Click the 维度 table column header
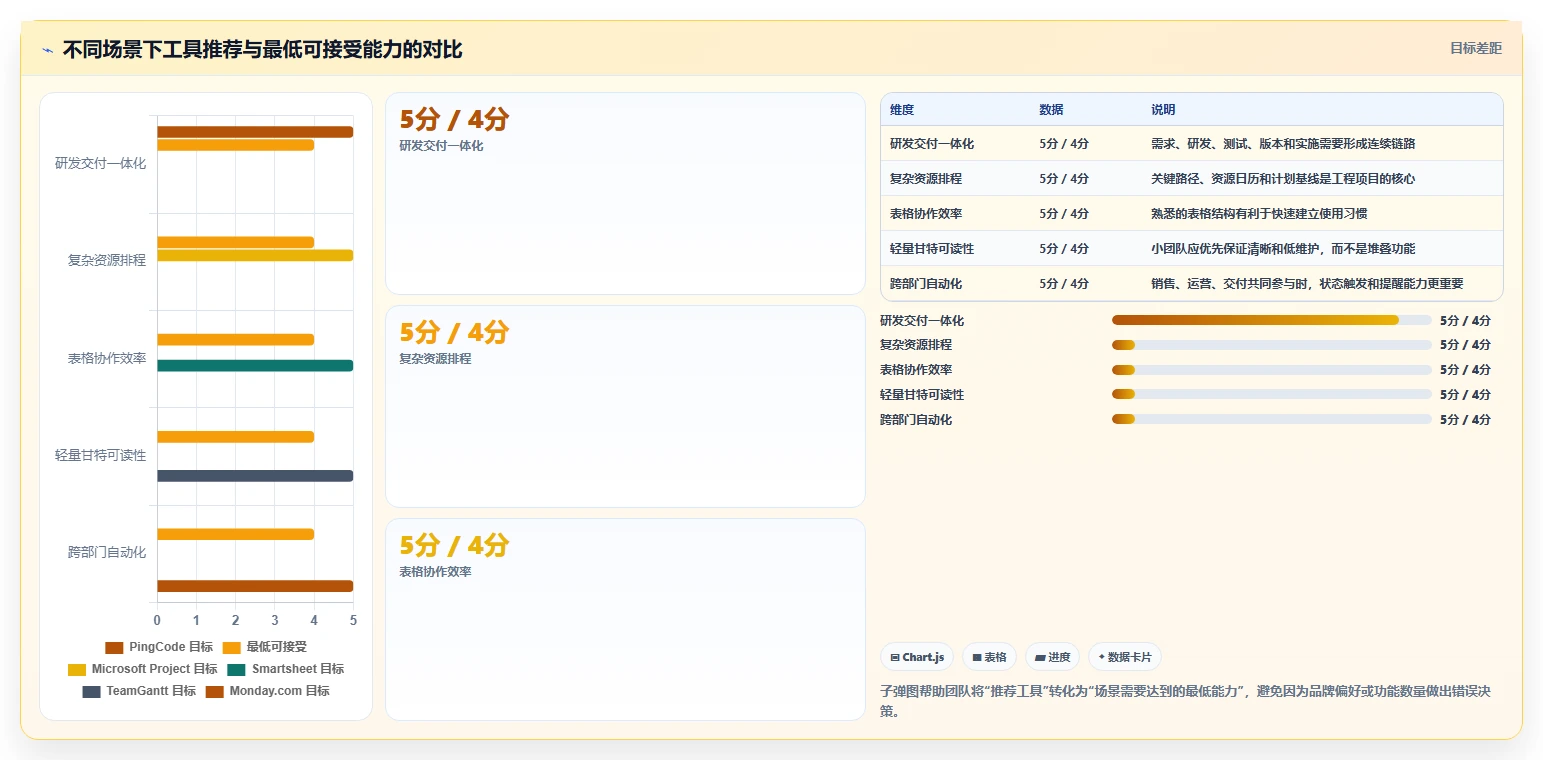 (x=902, y=110)
